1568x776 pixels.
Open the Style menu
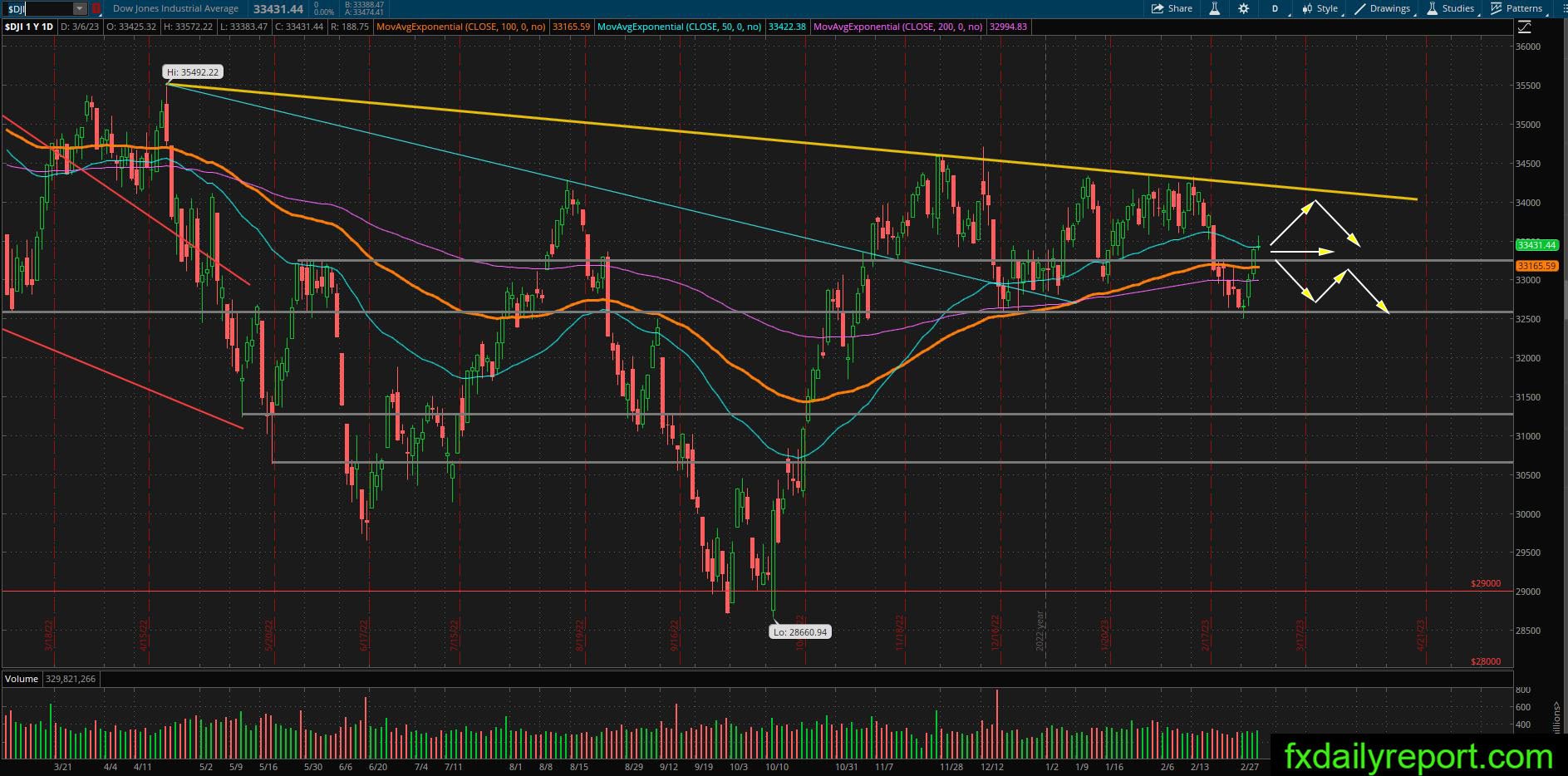(1320, 8)
